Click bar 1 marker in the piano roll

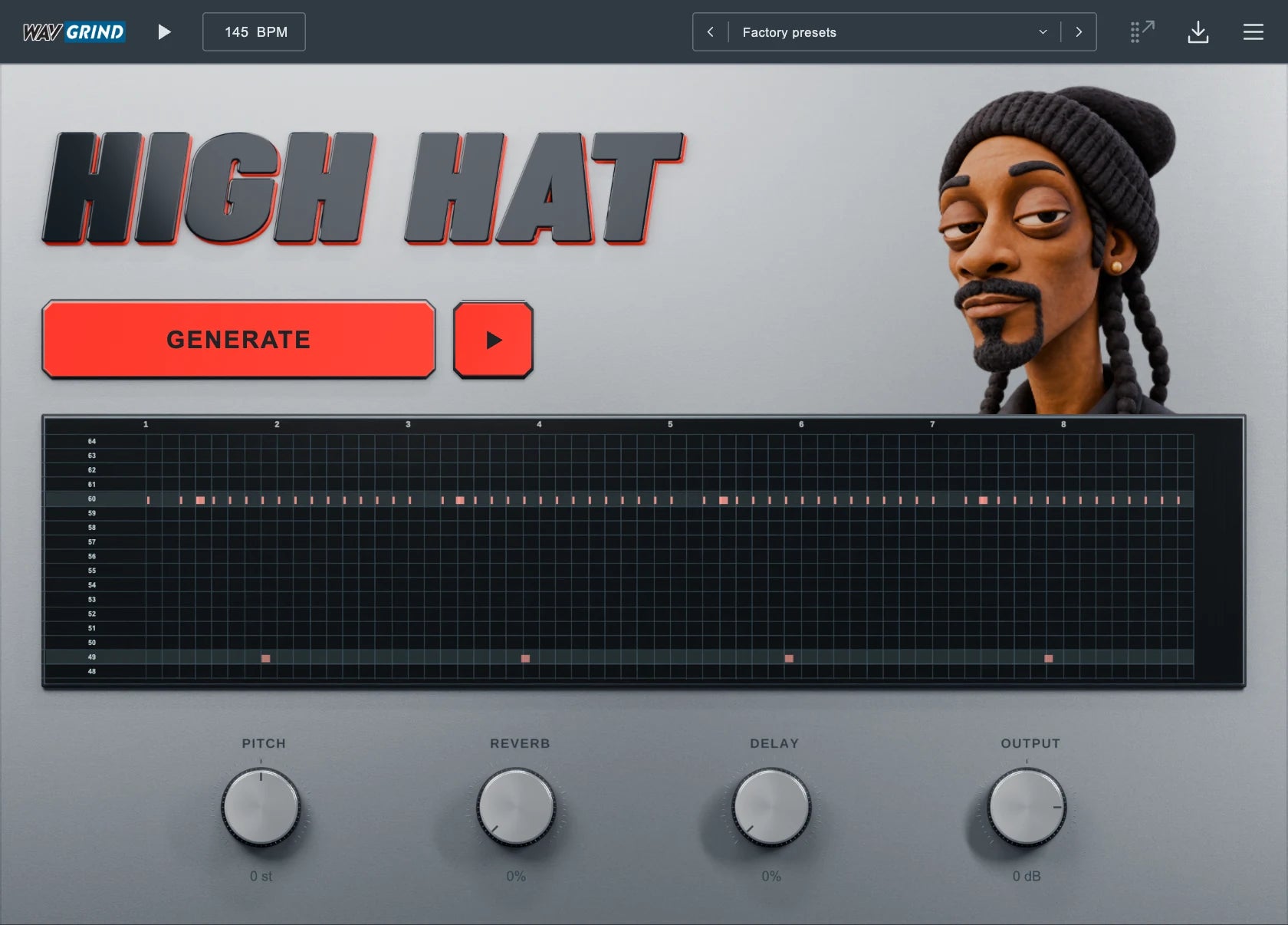pos(146,424)
